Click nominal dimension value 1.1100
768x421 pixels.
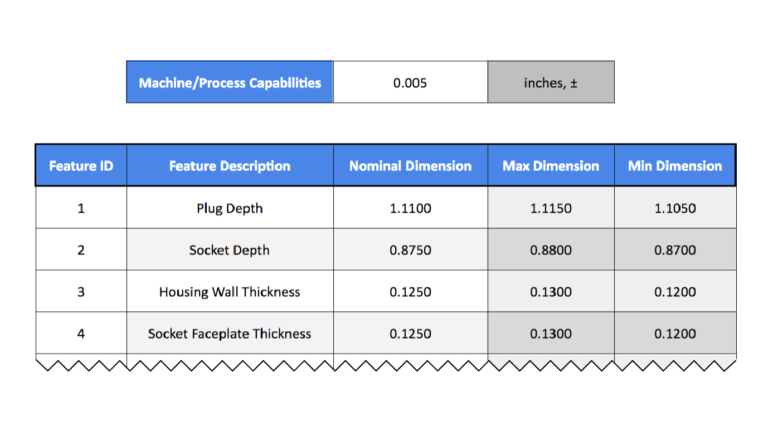point(410,209)
